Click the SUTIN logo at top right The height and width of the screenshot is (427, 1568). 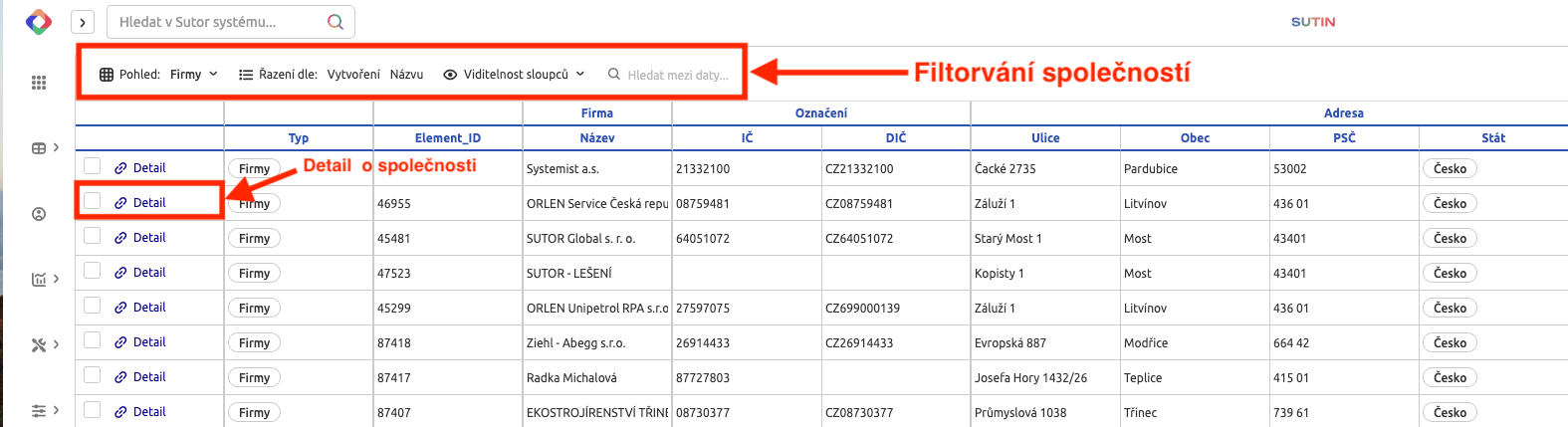click(x=1313, y=22)
